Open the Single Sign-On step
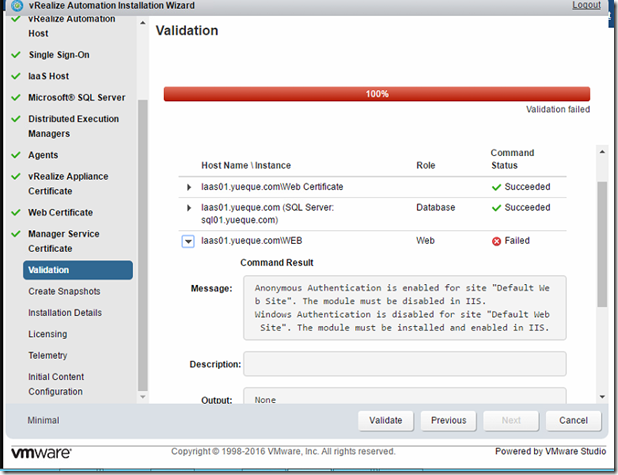This screenshot has width=618, height=475. (59, 55)
